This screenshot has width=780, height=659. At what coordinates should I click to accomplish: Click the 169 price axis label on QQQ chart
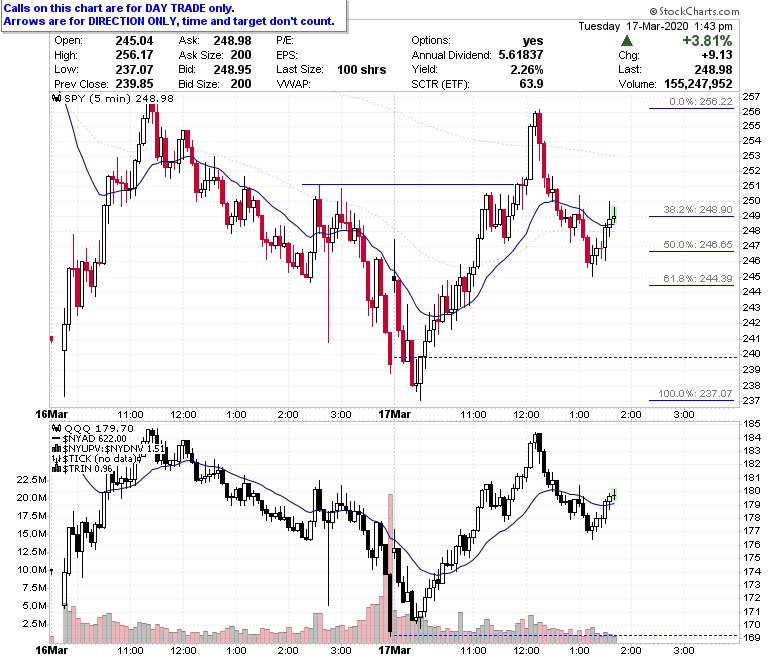coord(751,638)
